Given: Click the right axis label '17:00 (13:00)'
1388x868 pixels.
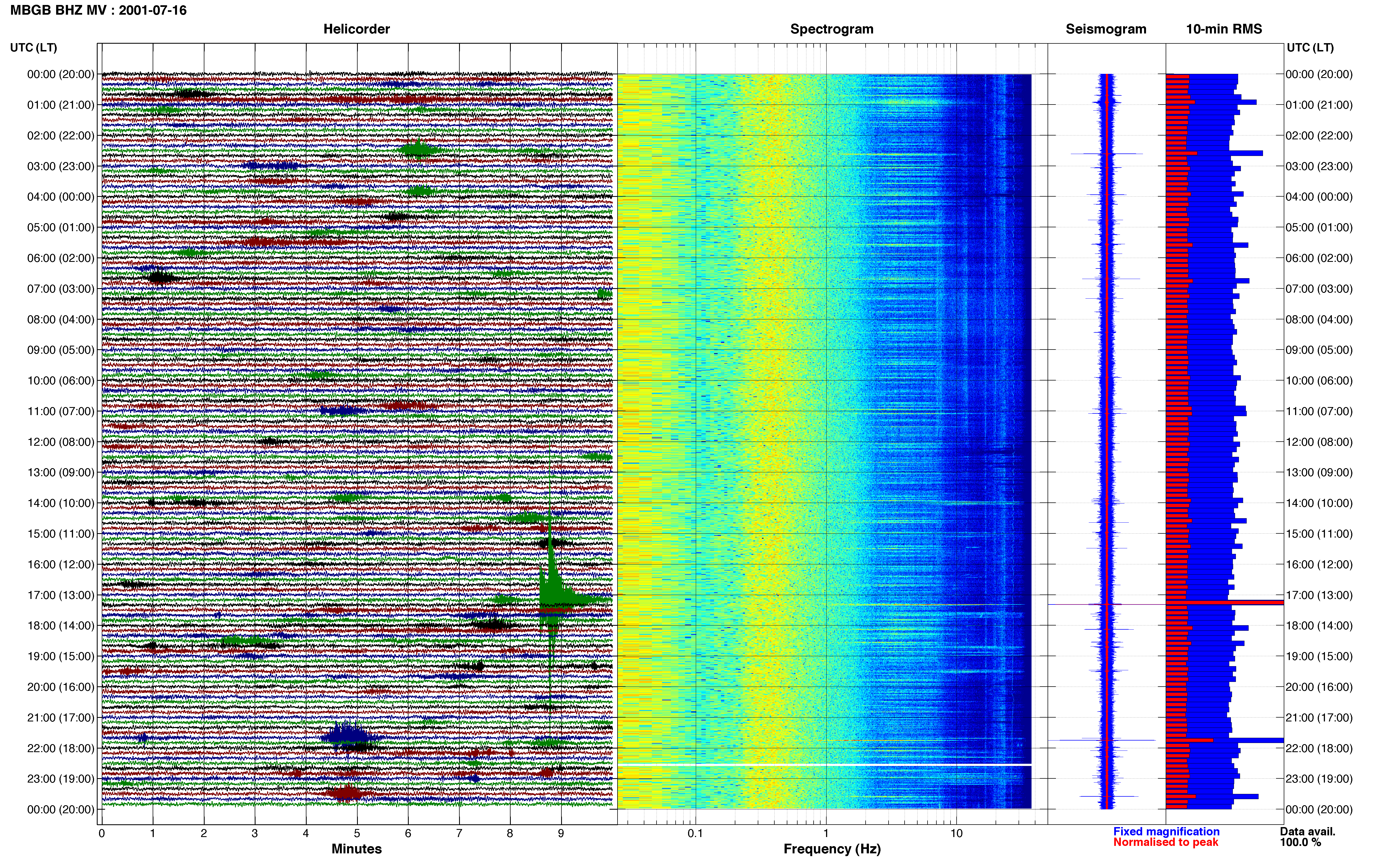Looking at the screenshot, I should [1319, 595].
